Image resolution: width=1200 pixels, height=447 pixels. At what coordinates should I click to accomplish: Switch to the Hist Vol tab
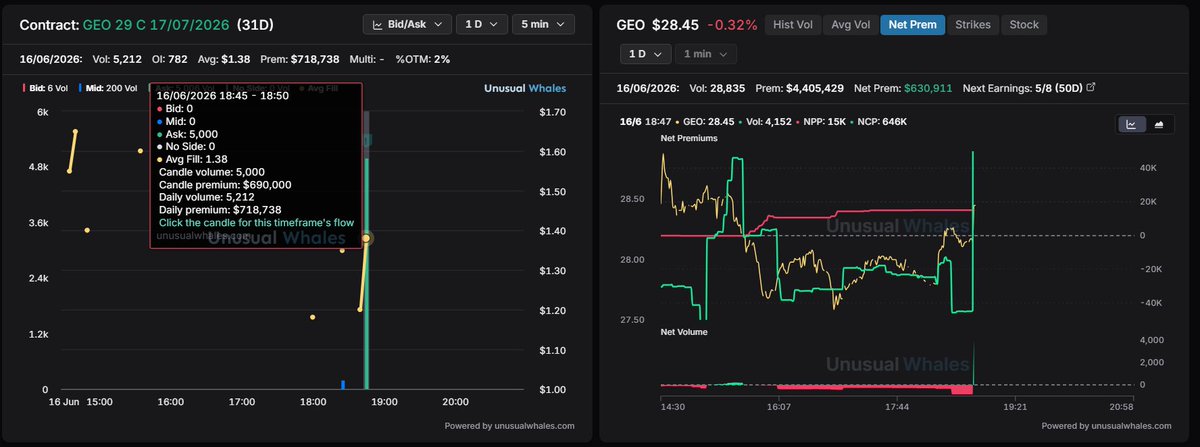tap(791, 24)
